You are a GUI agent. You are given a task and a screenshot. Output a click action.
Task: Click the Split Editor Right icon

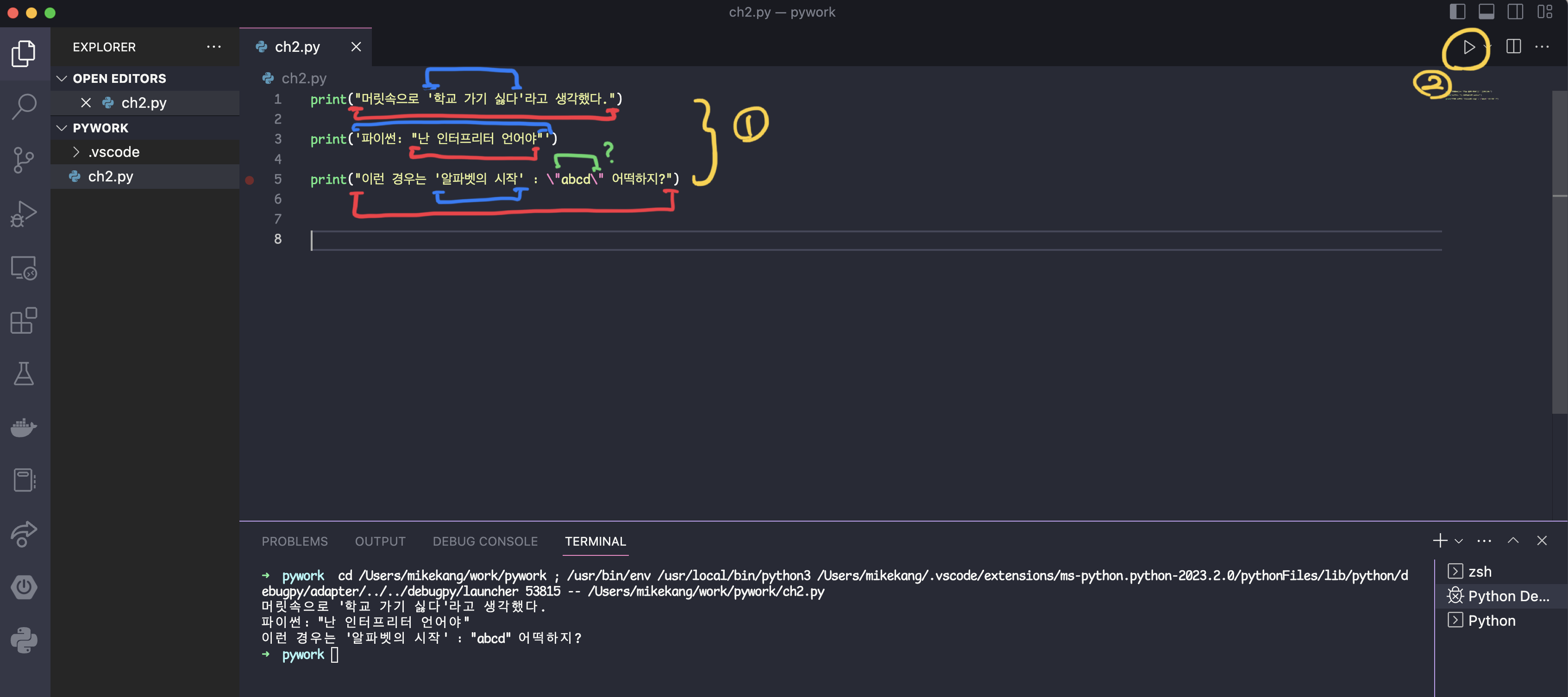tap(1513, 47)
